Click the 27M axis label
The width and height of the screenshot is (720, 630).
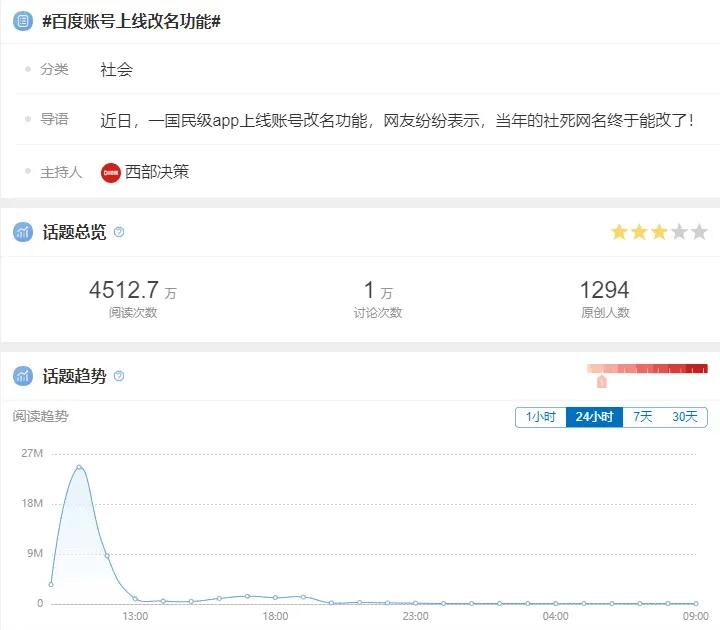coord(32,453)
